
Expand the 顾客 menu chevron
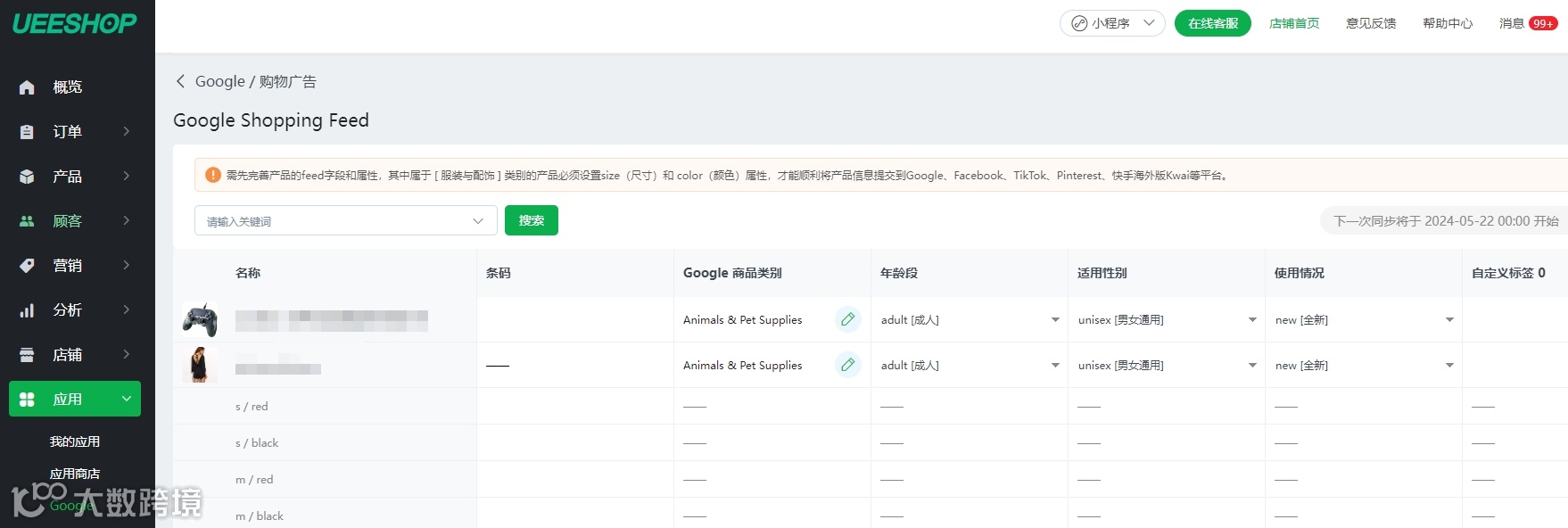click(127, 221)
